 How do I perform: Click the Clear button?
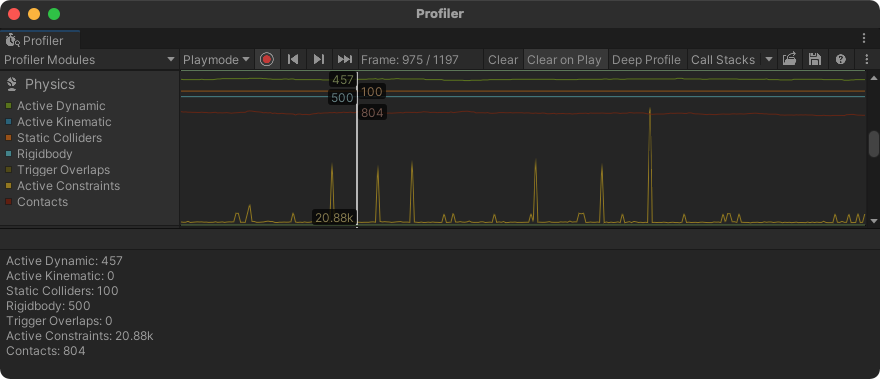503,60
